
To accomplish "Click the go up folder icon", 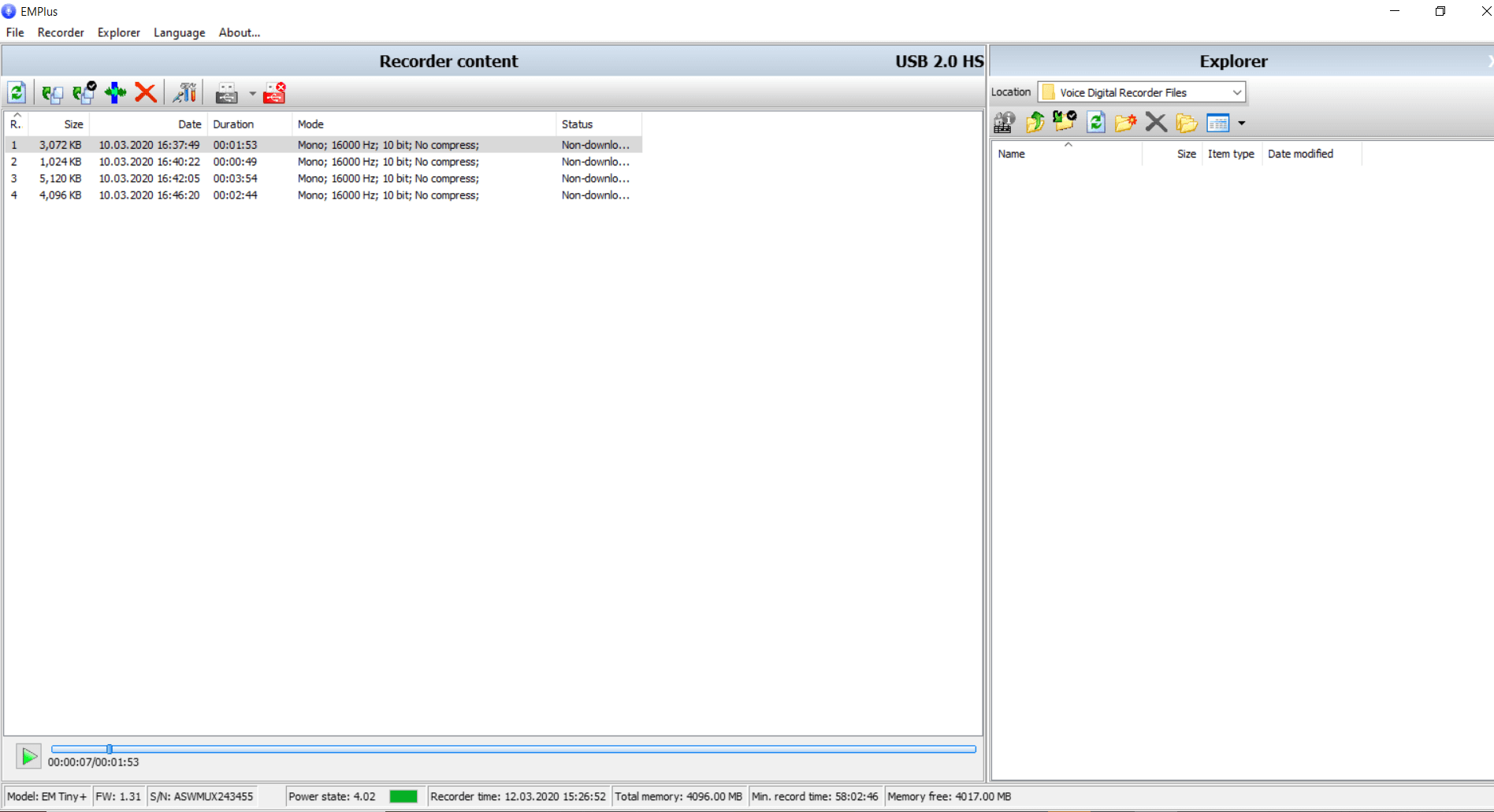I will (1035, 123).
